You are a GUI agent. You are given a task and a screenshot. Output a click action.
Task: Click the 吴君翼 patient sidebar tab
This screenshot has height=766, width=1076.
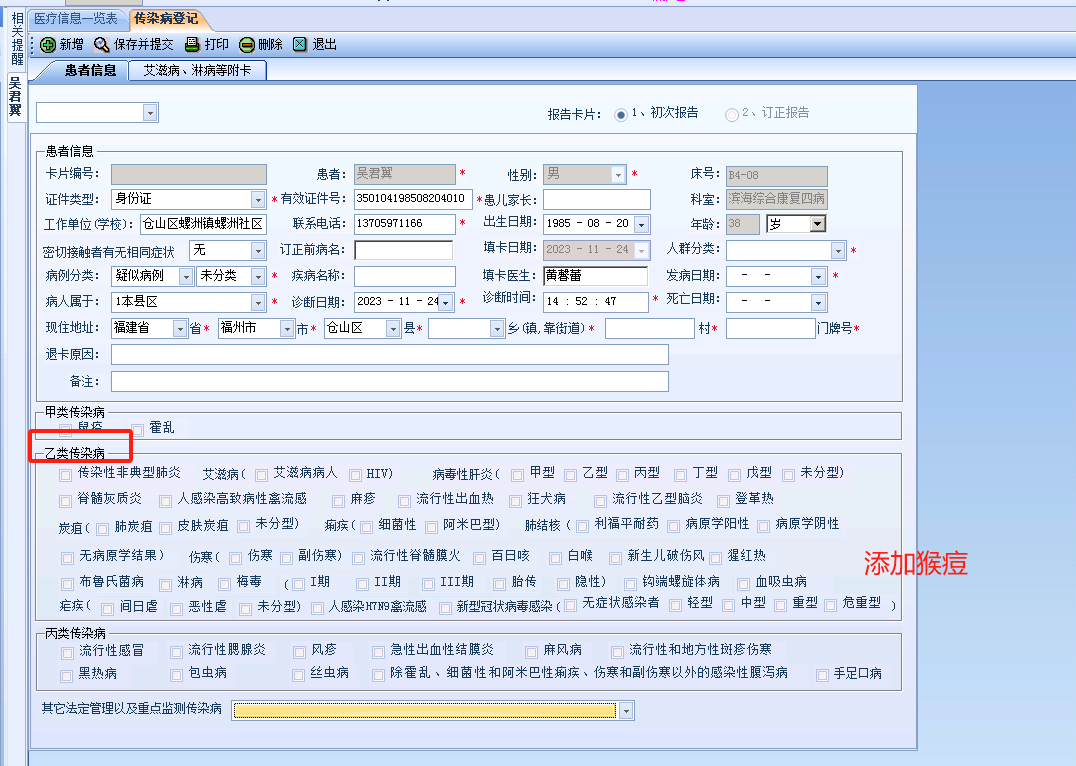[x=15, y=97]
